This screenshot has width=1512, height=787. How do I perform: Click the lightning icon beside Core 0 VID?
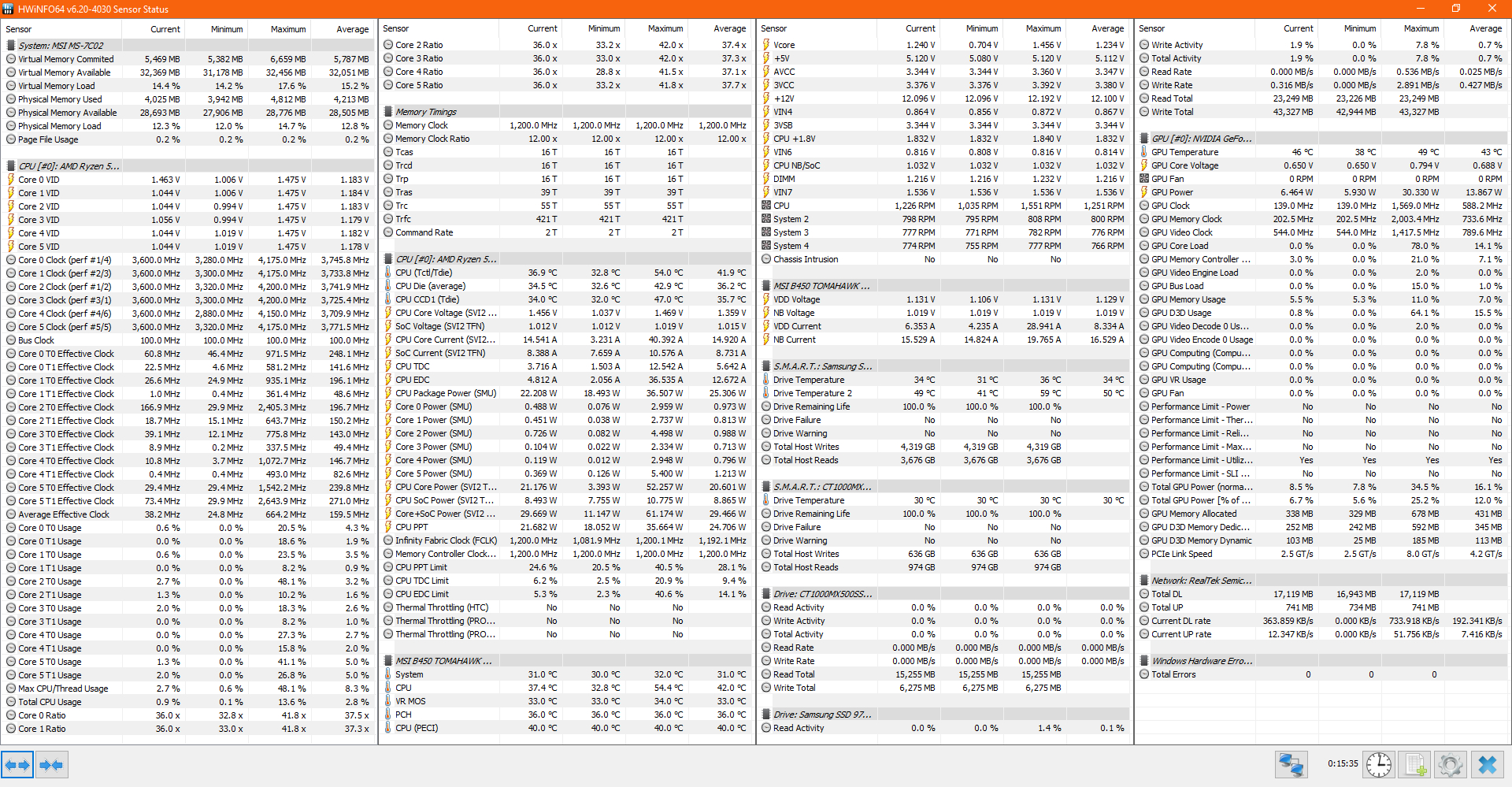(11, 180)
